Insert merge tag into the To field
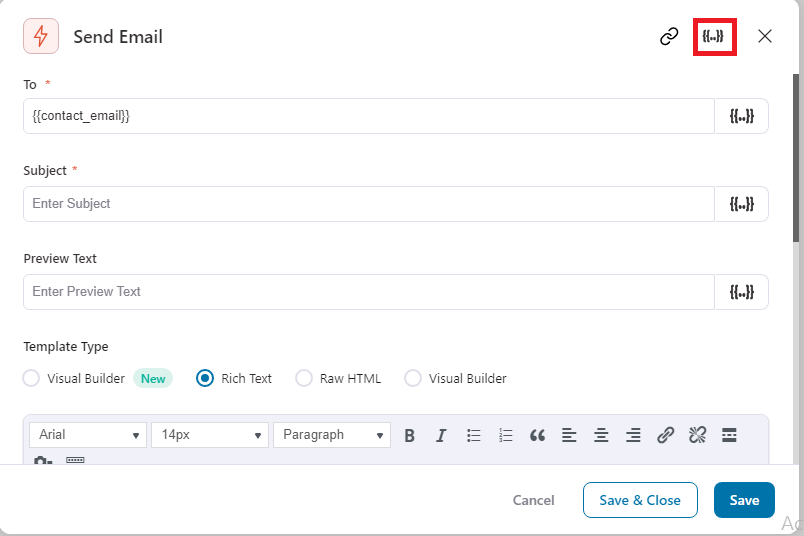 pos(741,116)
